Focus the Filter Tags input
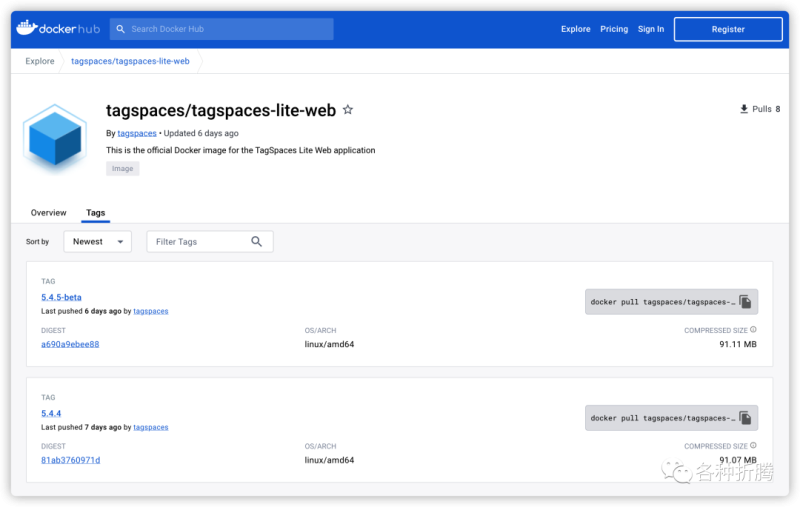 [x=210, y=242]
